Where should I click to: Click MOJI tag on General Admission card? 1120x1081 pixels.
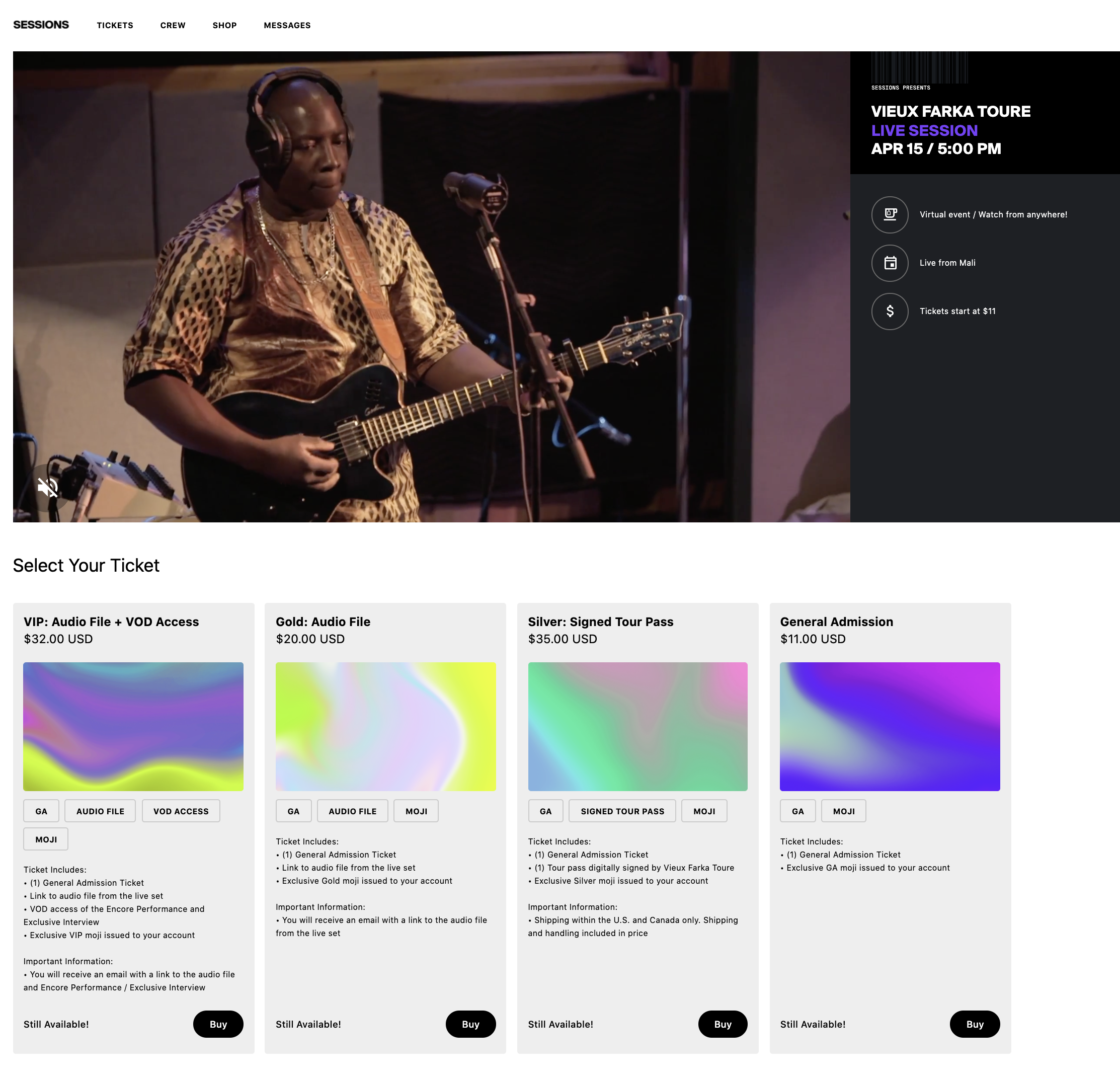coord(843,811)
